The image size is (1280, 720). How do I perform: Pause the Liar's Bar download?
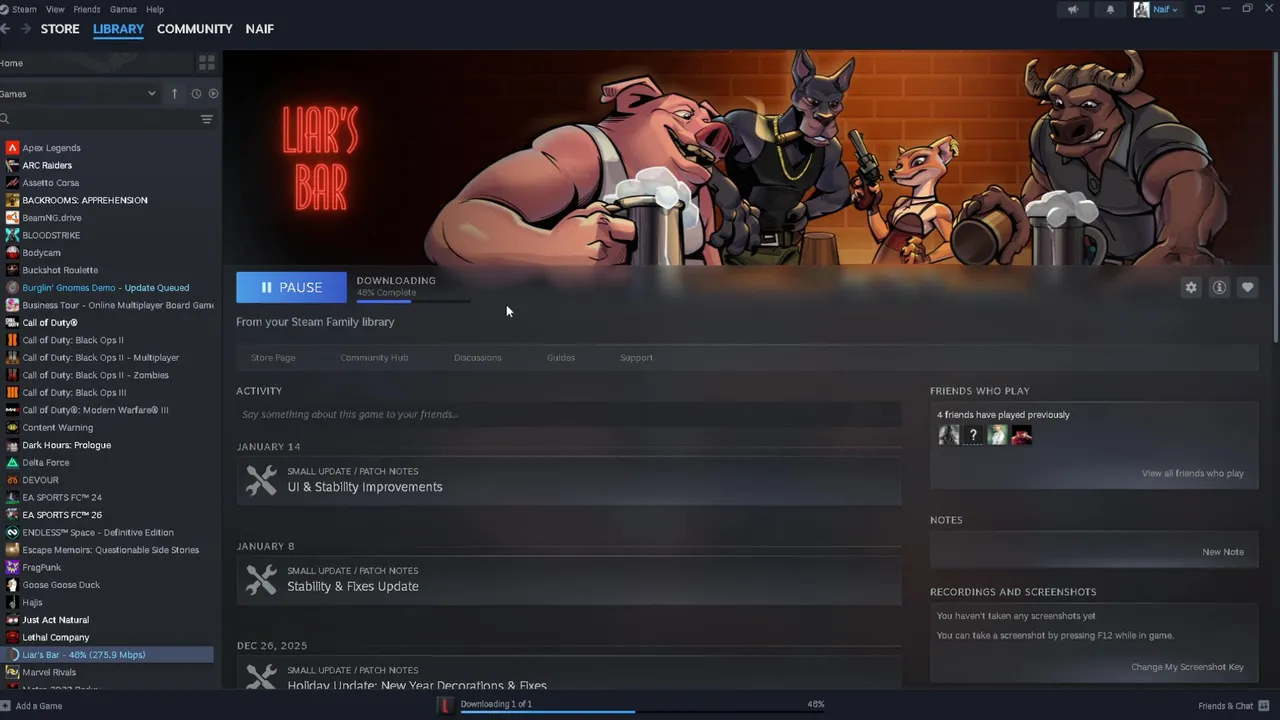tap(291, 287)
